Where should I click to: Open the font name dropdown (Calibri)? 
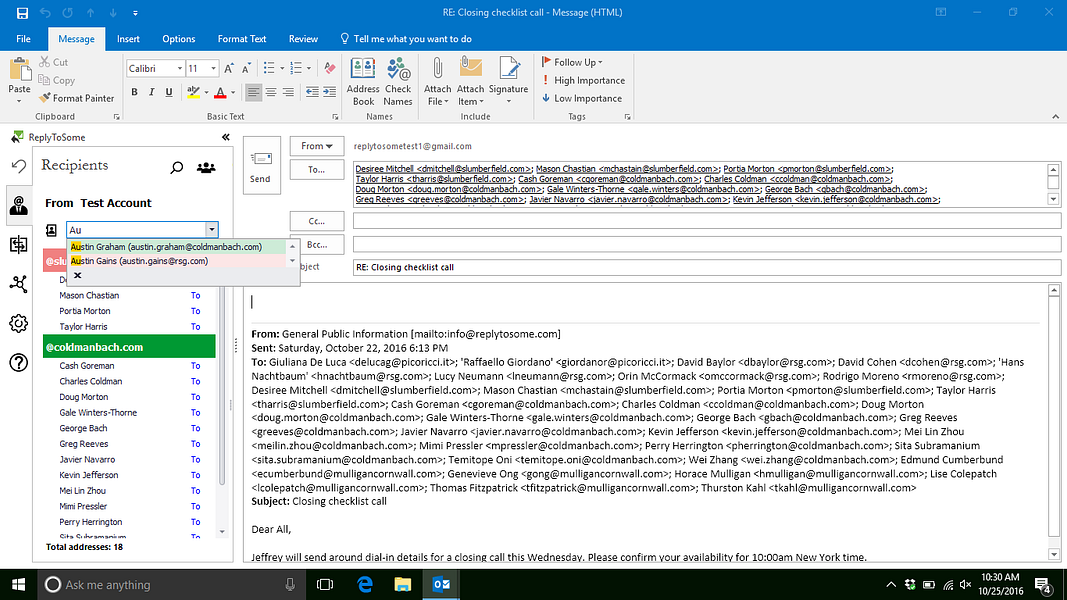coord(180,68)
